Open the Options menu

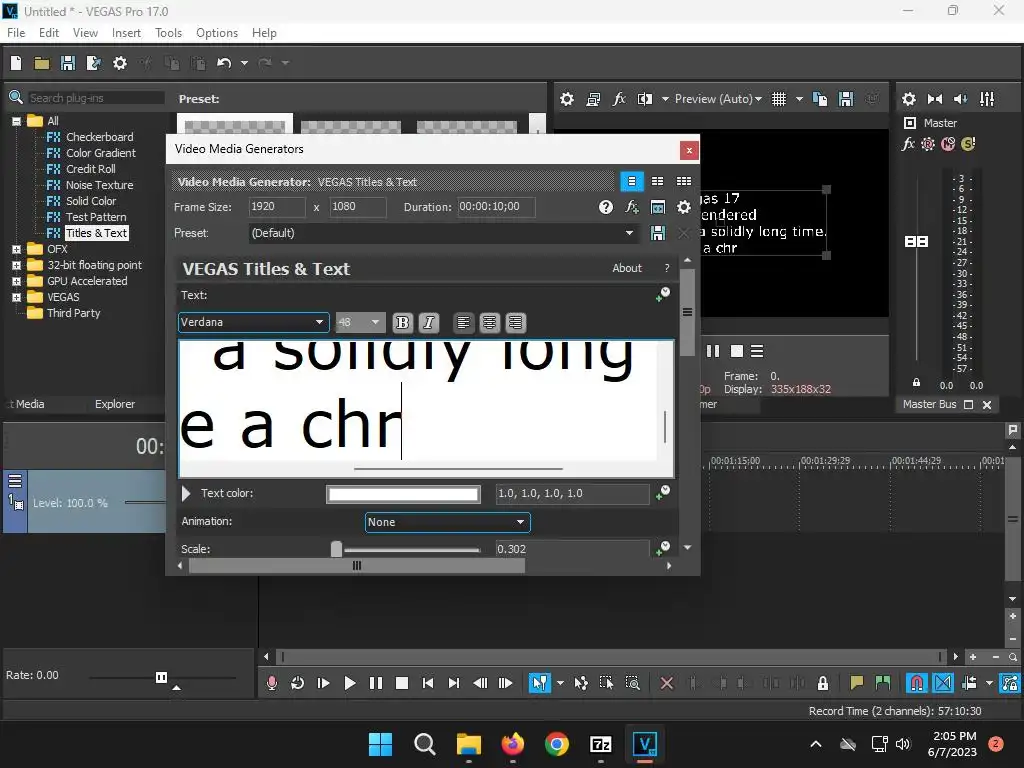point(217,33)
